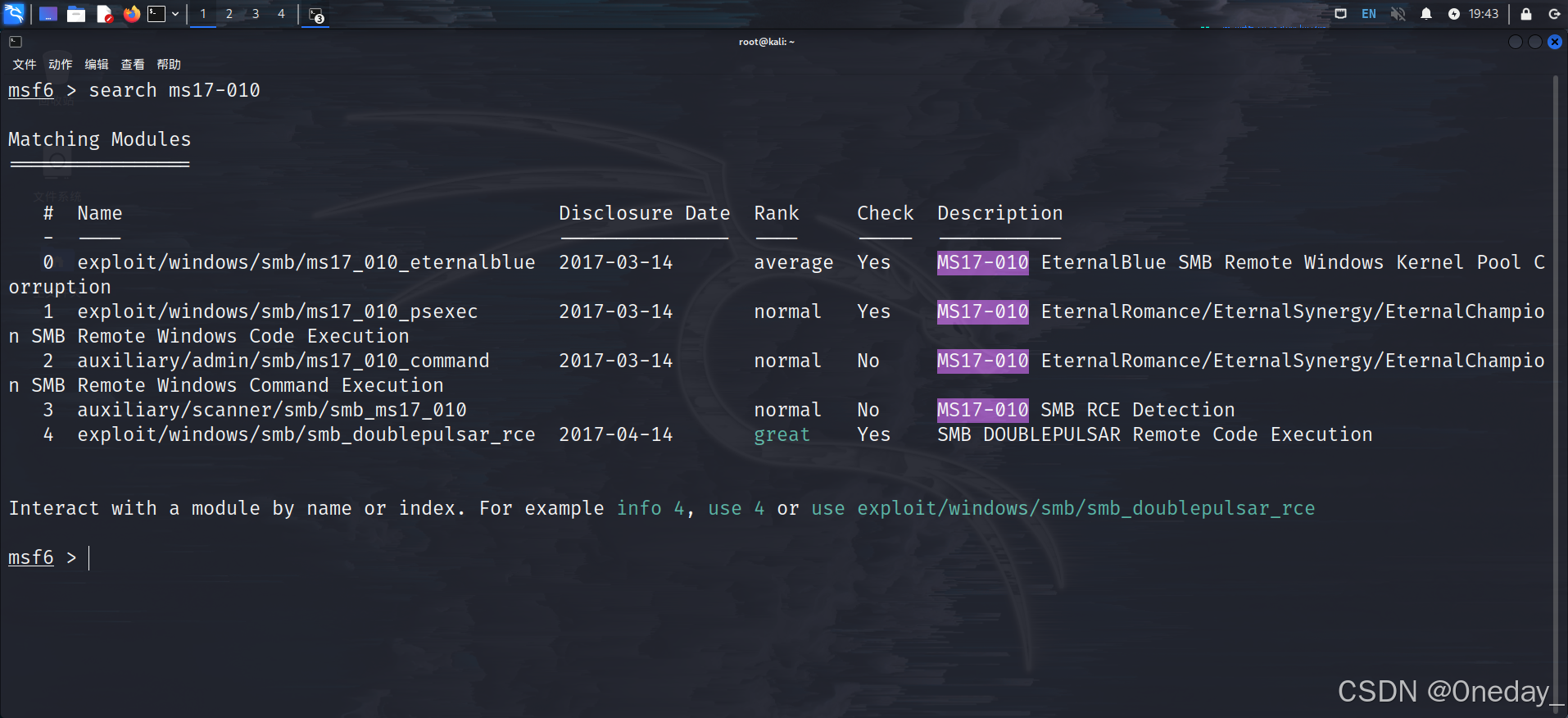Open the power manager tray icon
Image resolution: width=1568 pixels, height=718 pixels.
(x=1454, y=14)
